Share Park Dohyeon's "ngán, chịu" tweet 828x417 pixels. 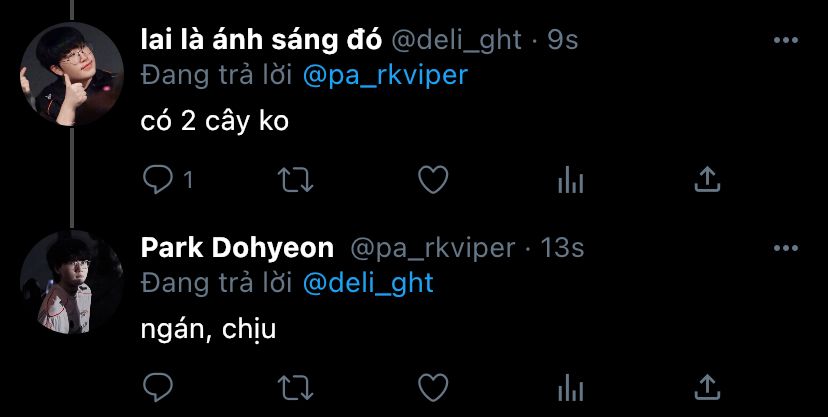707,388
